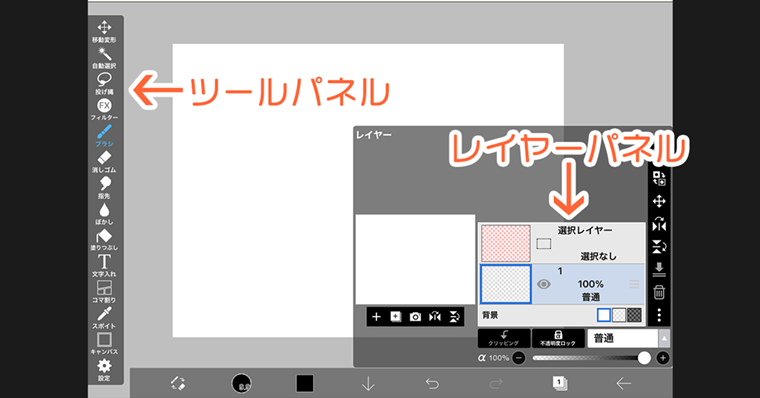Screen dimensions: 760x398
Task: Select the 投げ縄 lasso tool
Action: [x=104, y=84]
